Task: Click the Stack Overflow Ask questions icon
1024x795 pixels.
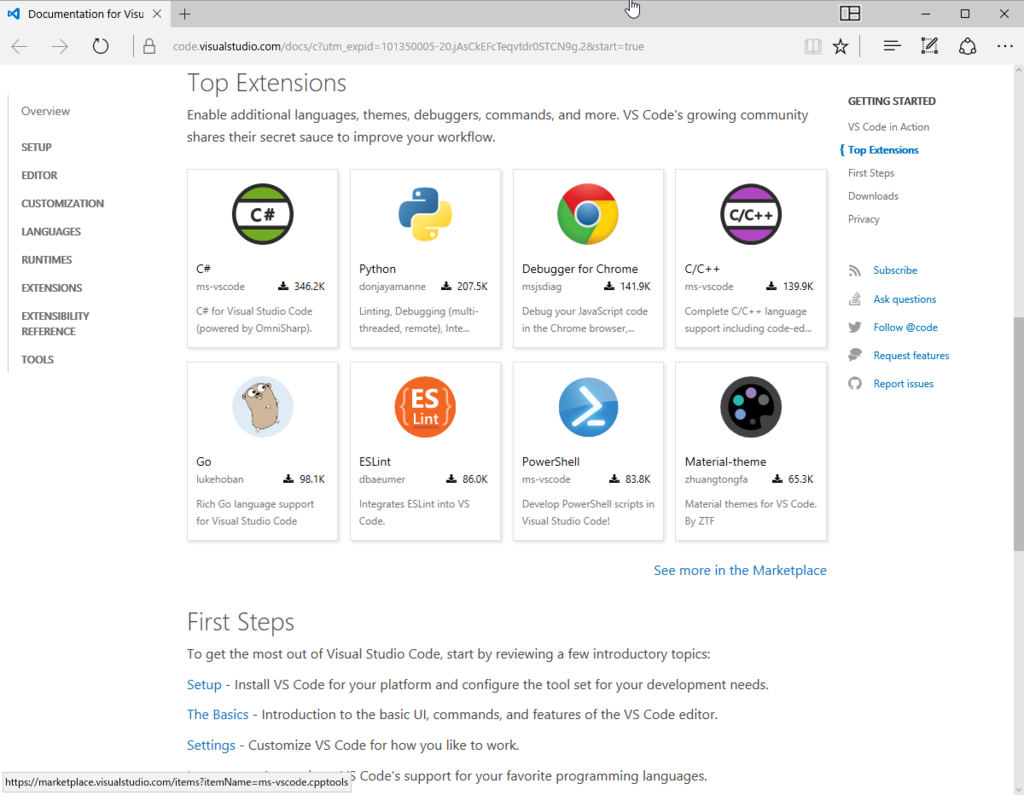Action: pos(855,299)
